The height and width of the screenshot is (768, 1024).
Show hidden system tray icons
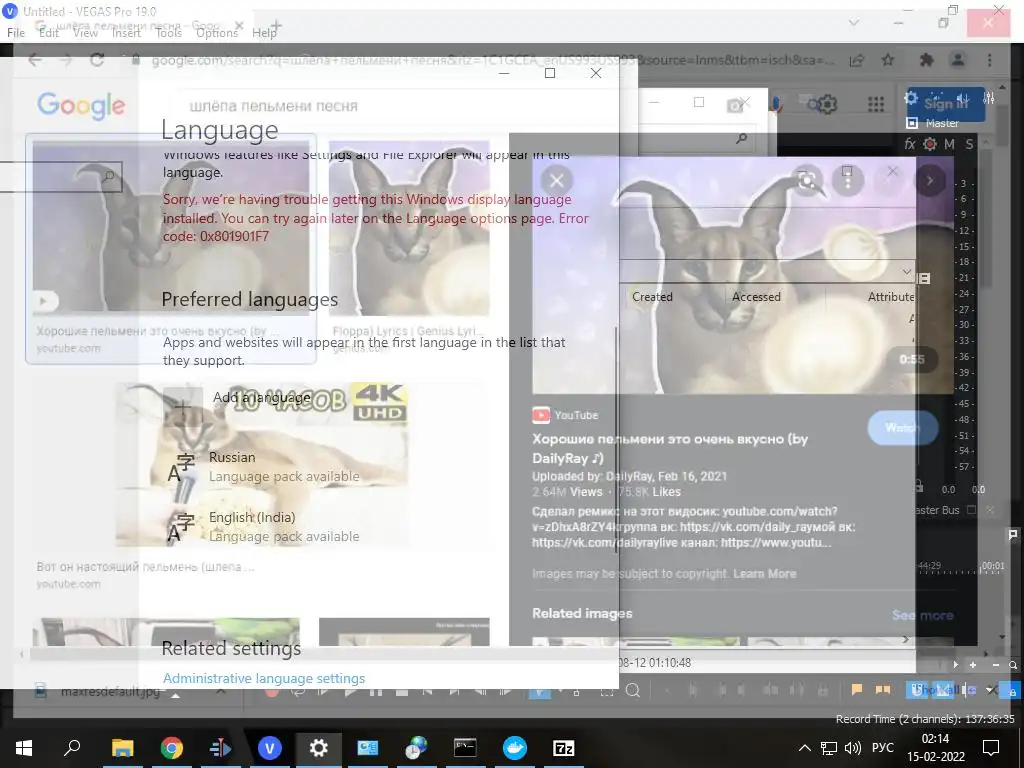click(805, 748)
